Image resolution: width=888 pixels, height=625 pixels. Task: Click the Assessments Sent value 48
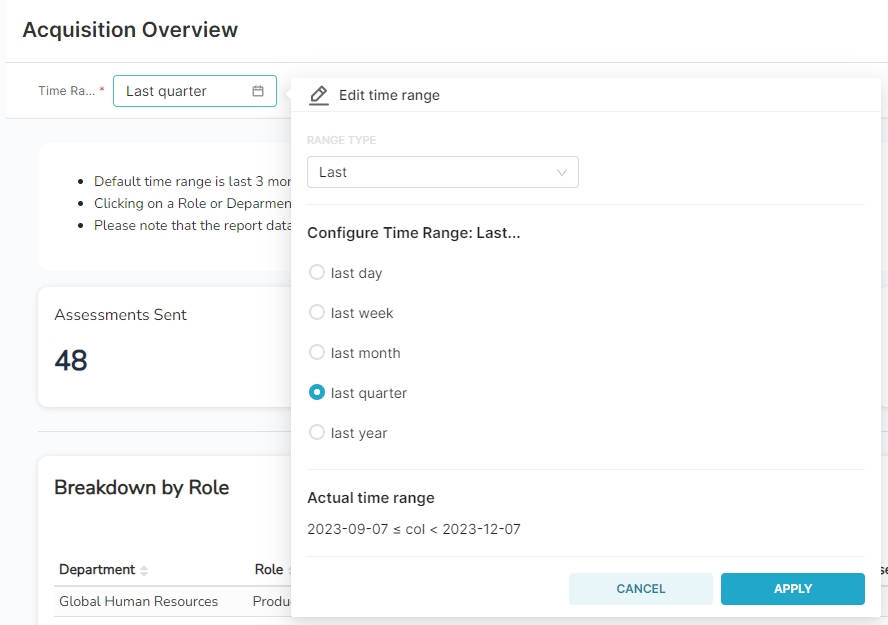(71, 360)
